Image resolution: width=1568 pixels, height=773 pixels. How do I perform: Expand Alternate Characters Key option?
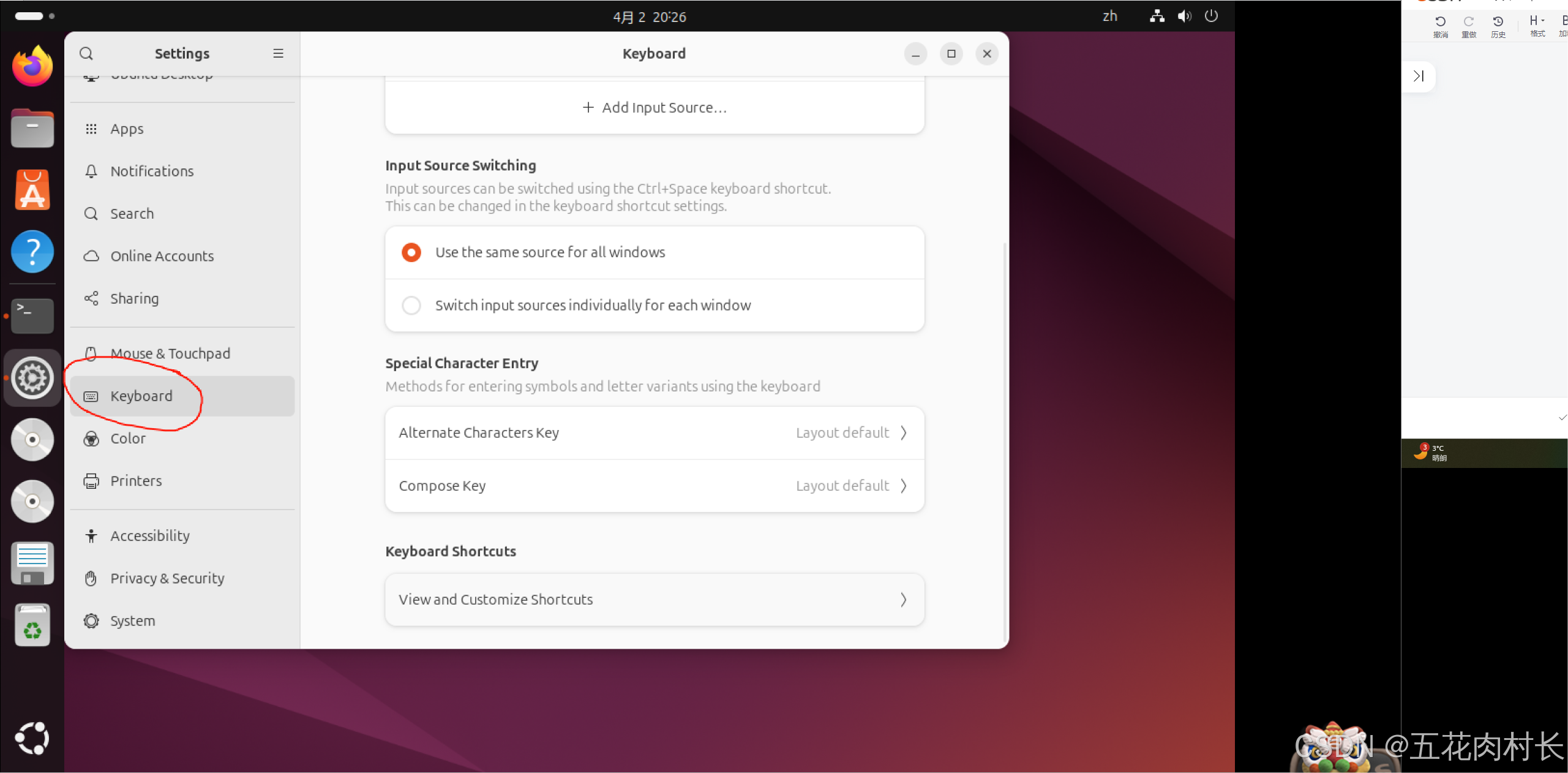[x=654, y=432]
